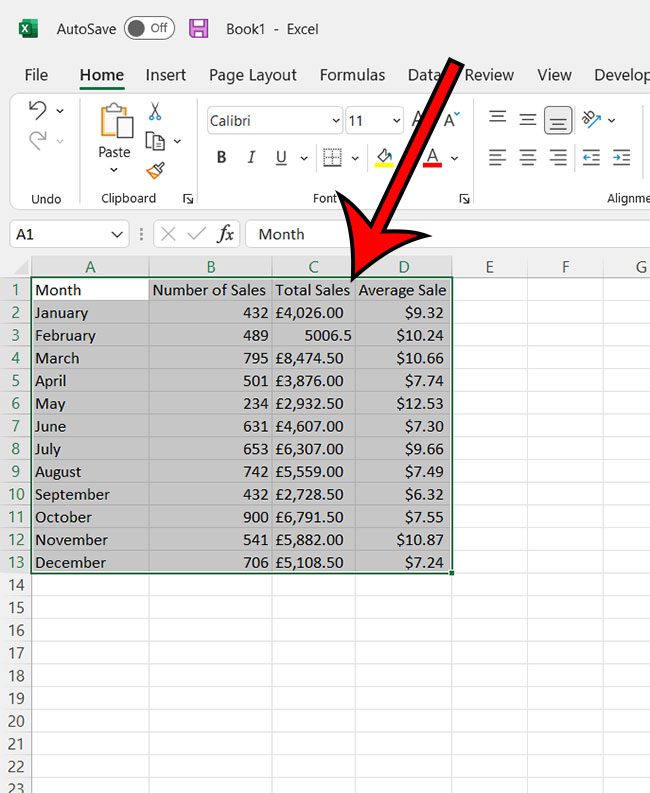Image resolution: width=650 pixels, height=793 pixels.
Task: Click the Insert Function fx icon
Action: [226, 234]
